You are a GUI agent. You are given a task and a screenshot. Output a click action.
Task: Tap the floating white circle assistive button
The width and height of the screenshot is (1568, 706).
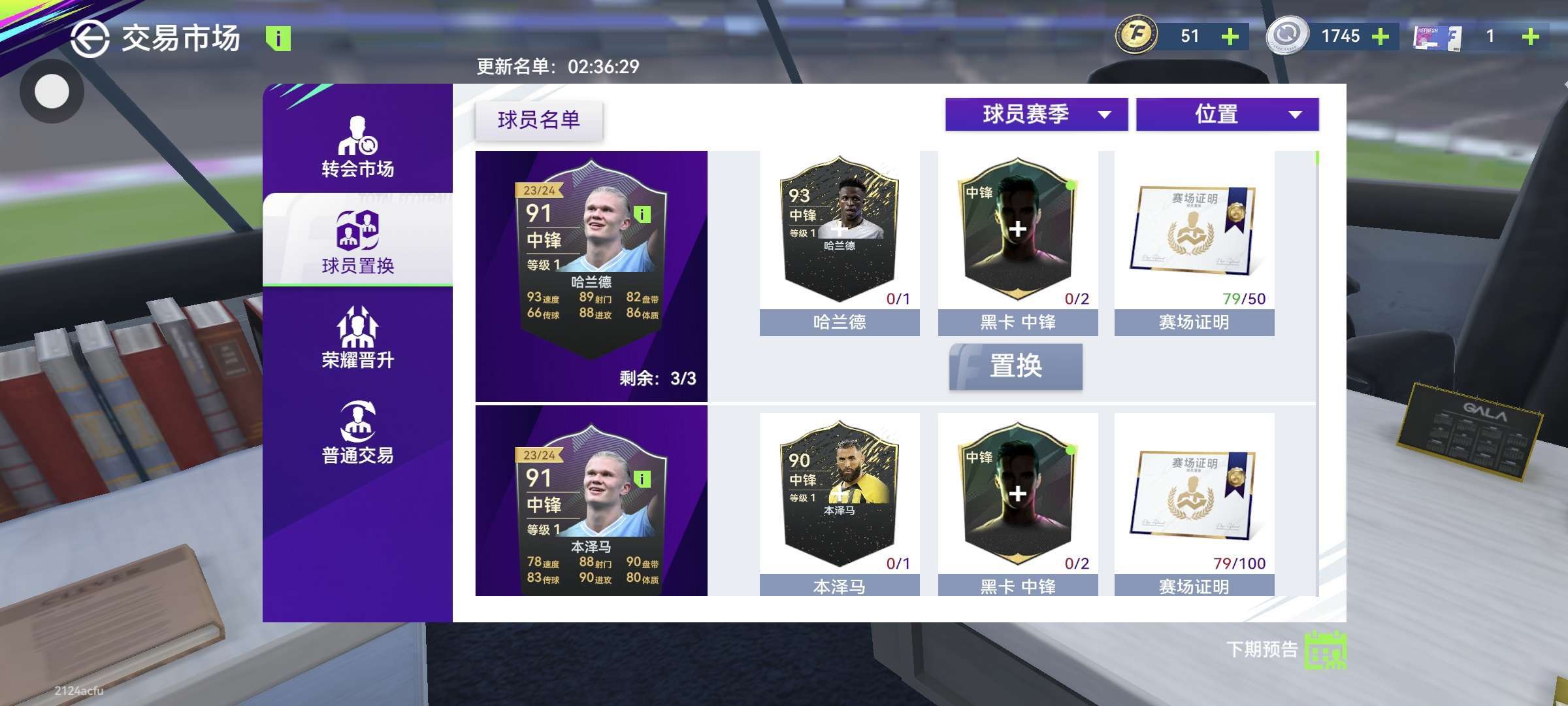pos(52,92)
